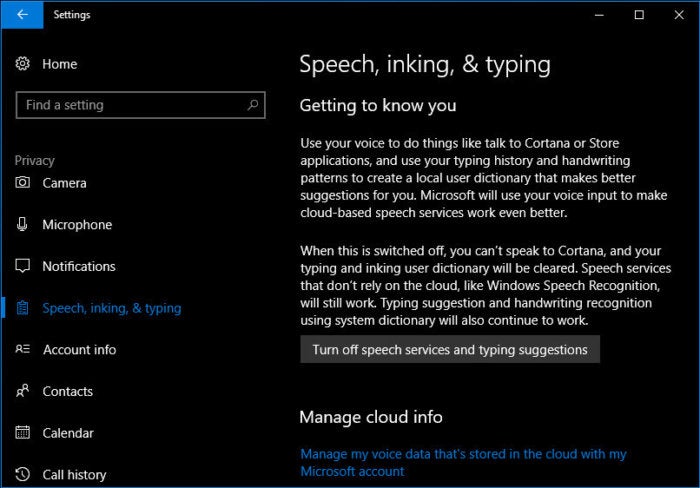Open the Microphone privacy page

pyautogui.click(x=77, y=225)
